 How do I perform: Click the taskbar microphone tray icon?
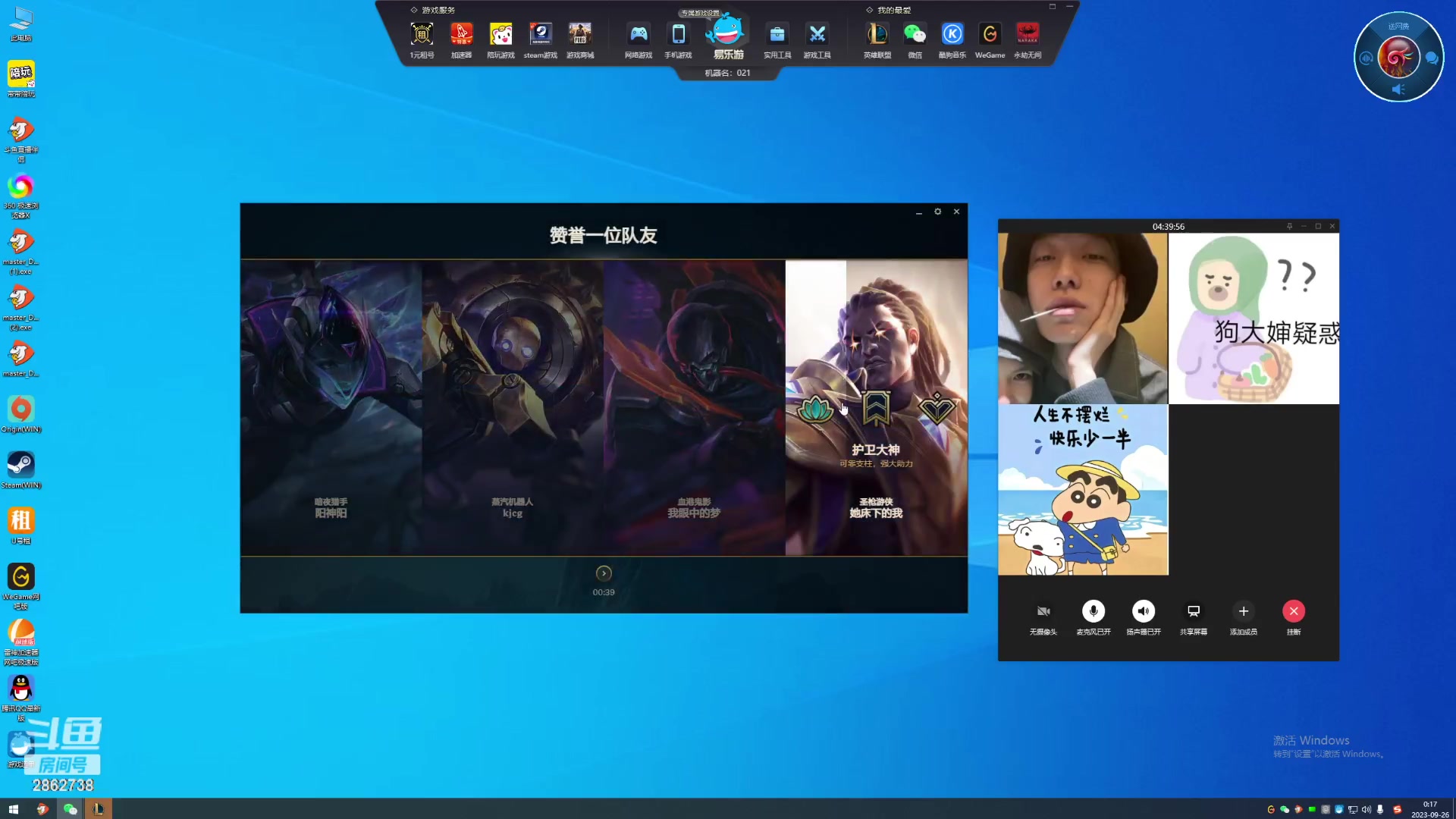tap(1380, 809)
